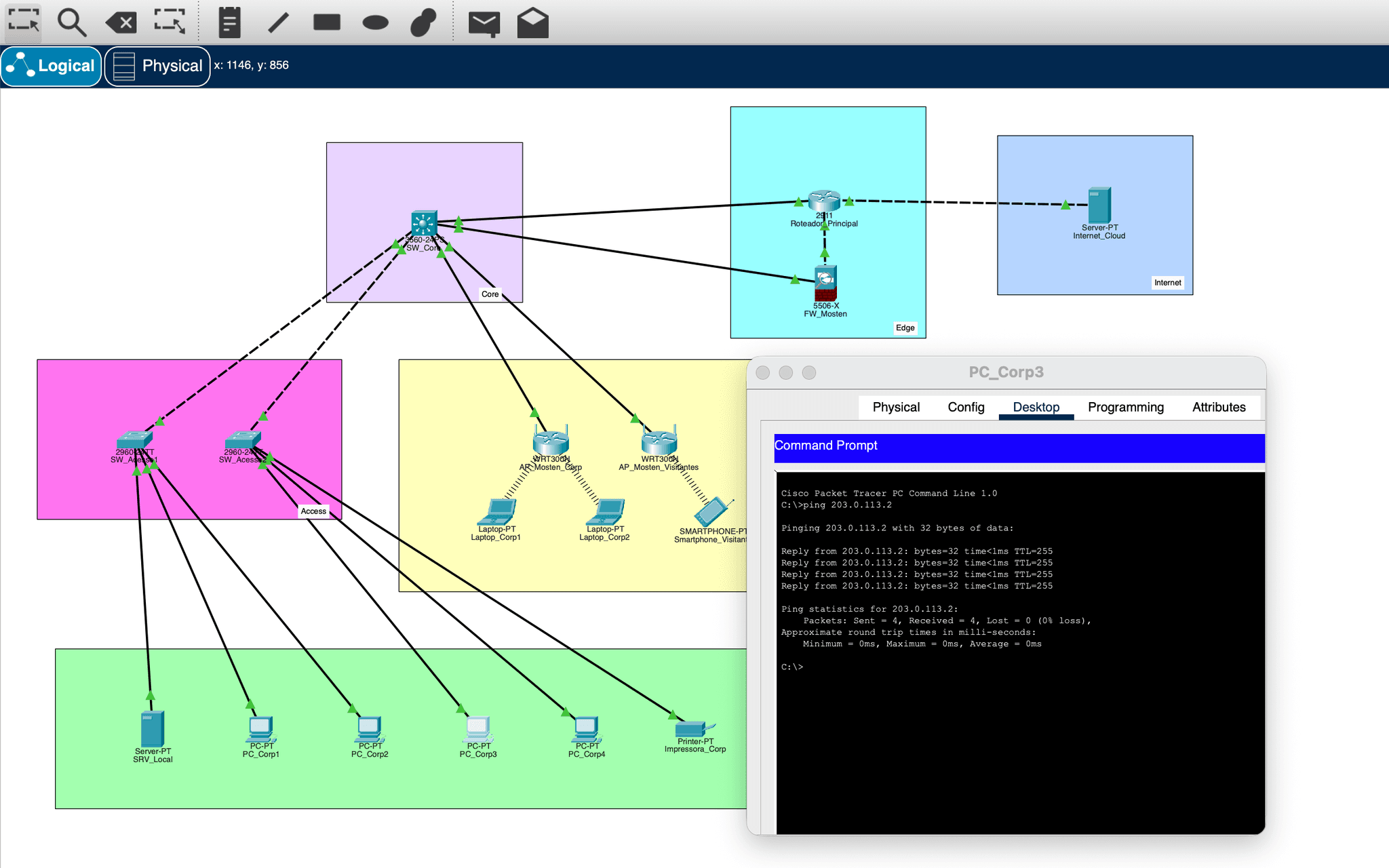Click the PC_Corp2 computer
The image size is (1389, 868).
pyautogui.click(x=370, y=729)
